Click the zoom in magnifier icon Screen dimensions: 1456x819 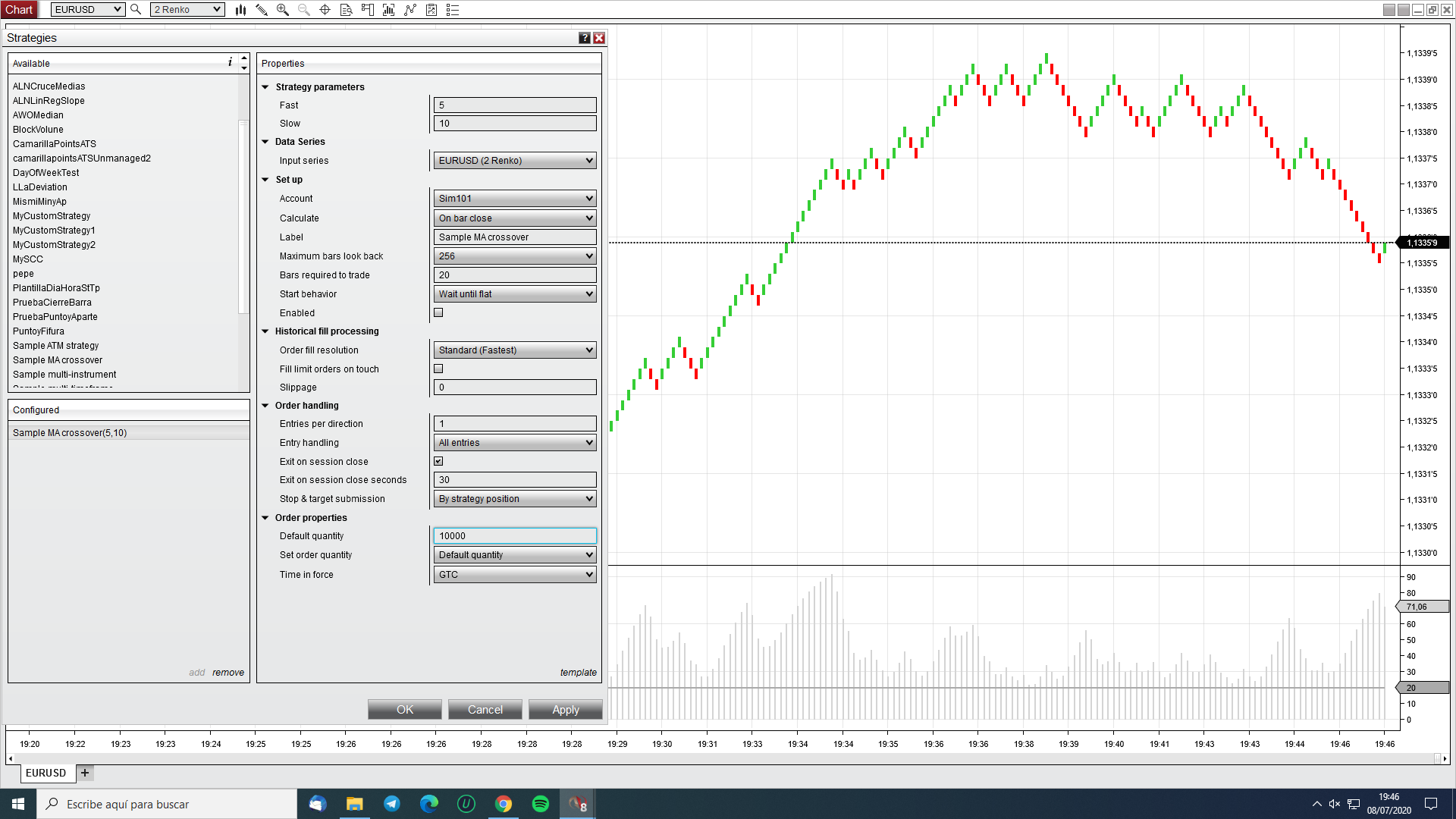(283, 10)
